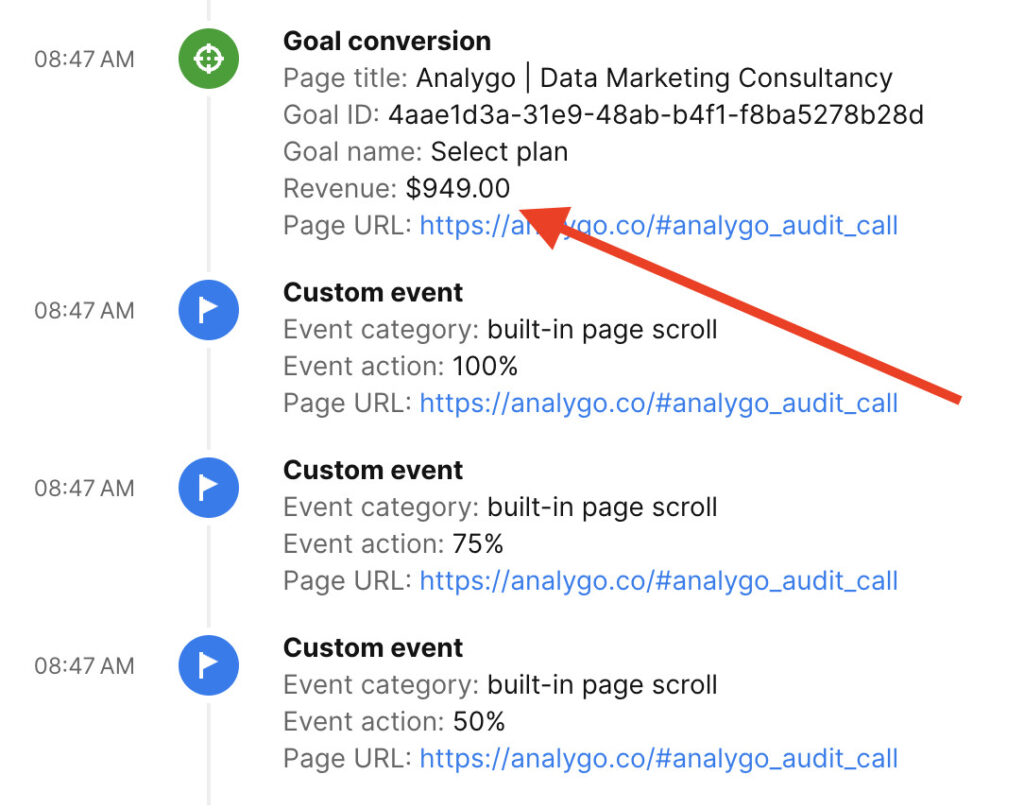This screenshot has height=809, width=1024.
Task: Click the flag icon for the 100% scroll event
Action: click(208, 310)
